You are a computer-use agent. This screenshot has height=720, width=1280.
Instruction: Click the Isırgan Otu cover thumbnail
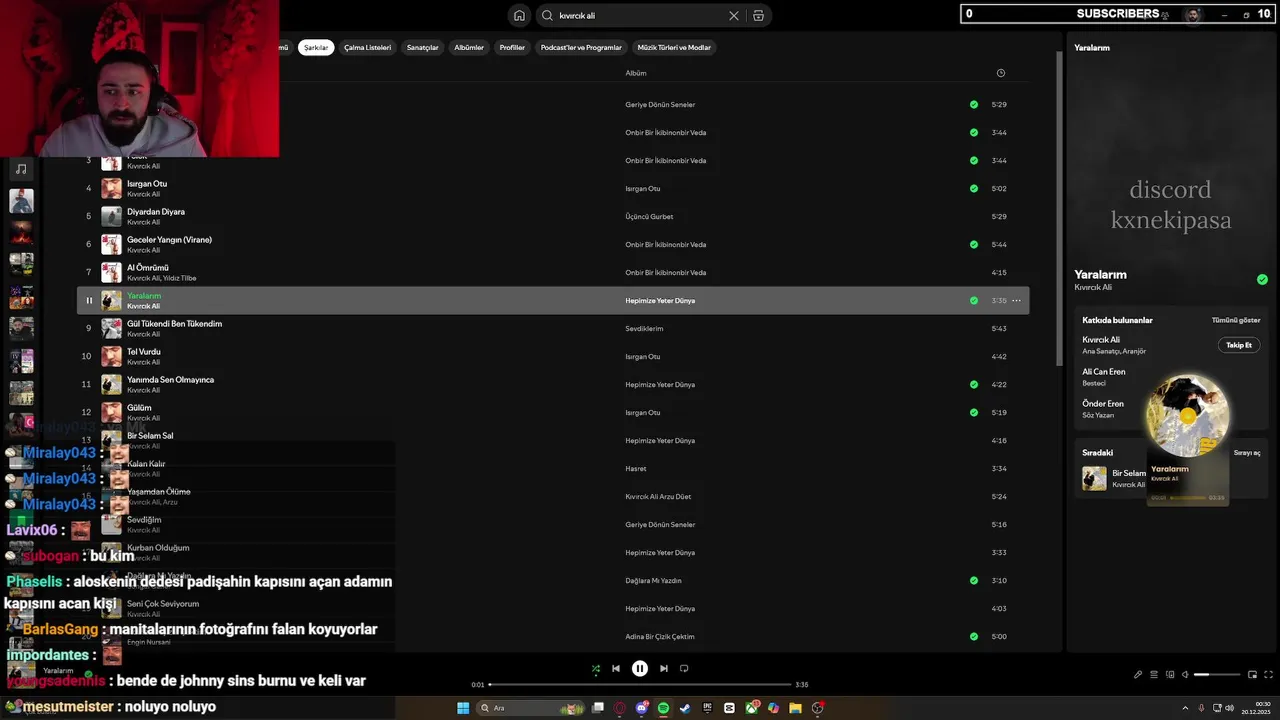pyautogui.click(x=111, y=188)
